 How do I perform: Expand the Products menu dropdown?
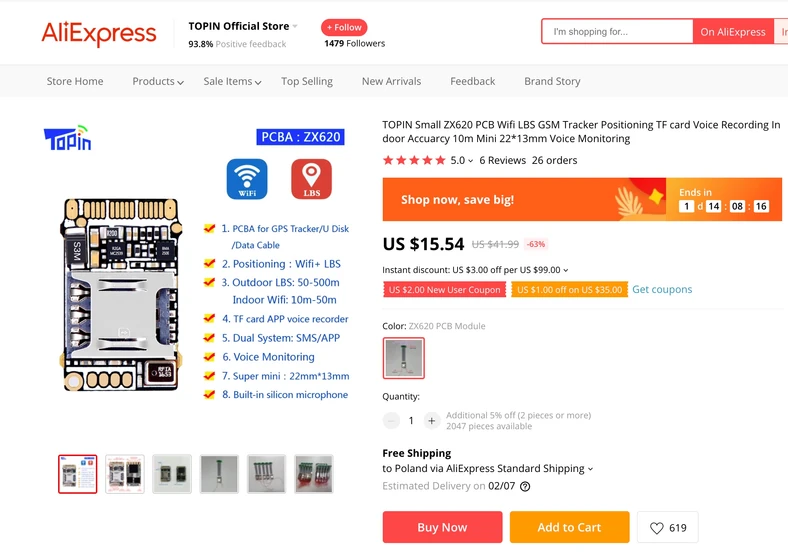(158, 81)
